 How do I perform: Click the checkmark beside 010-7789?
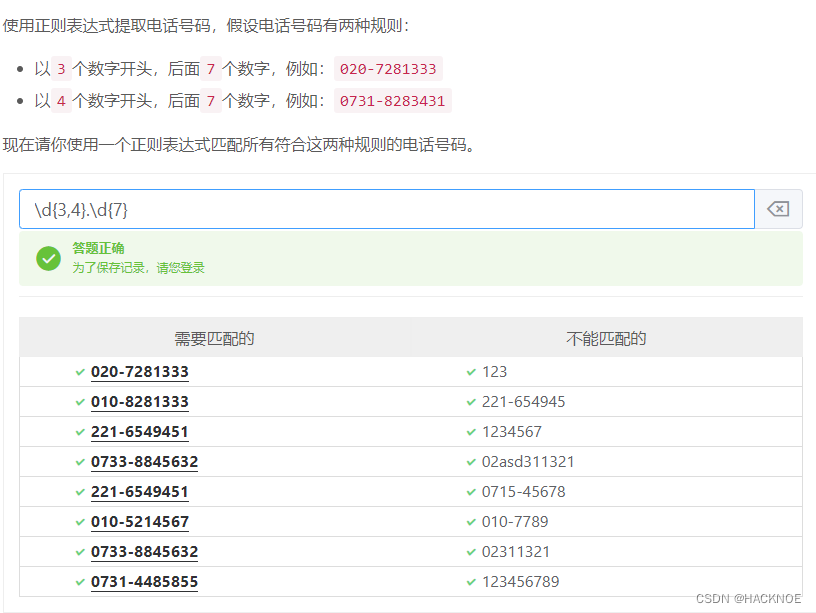click(x=471, y=522)
